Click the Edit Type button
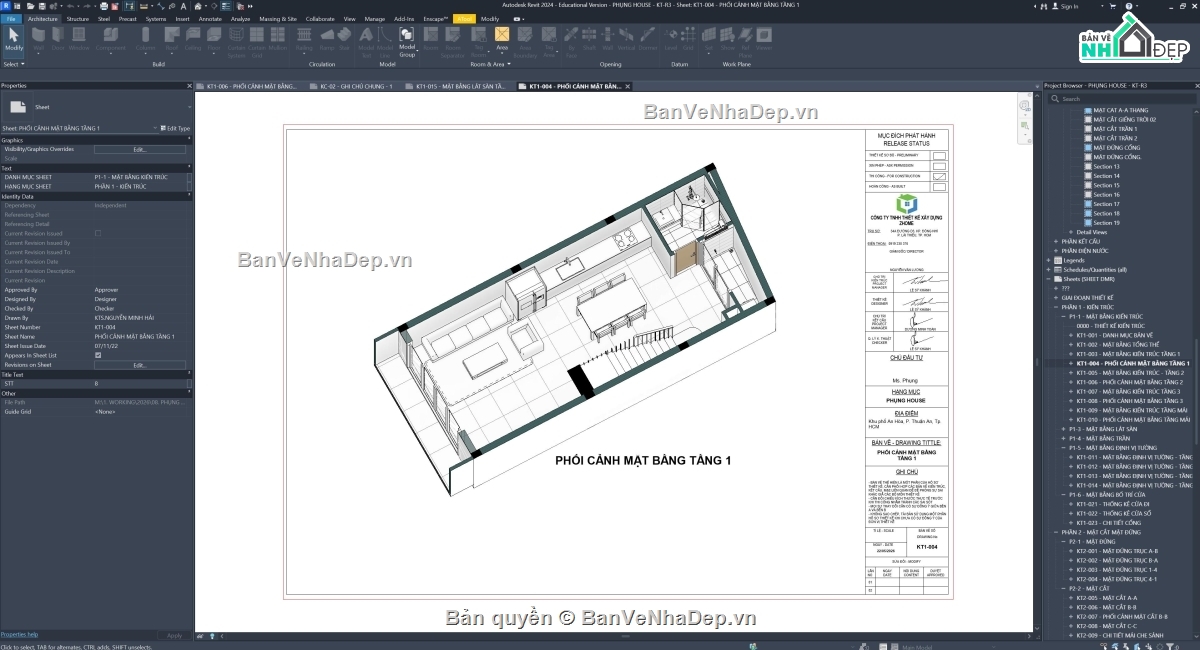1200x650 pixels. pos(174,128)
